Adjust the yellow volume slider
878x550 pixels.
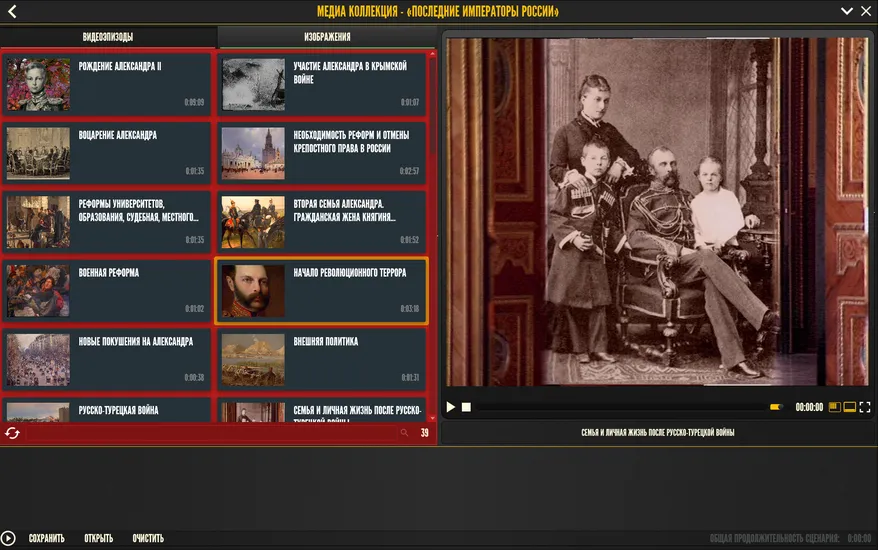click(775, 407)
